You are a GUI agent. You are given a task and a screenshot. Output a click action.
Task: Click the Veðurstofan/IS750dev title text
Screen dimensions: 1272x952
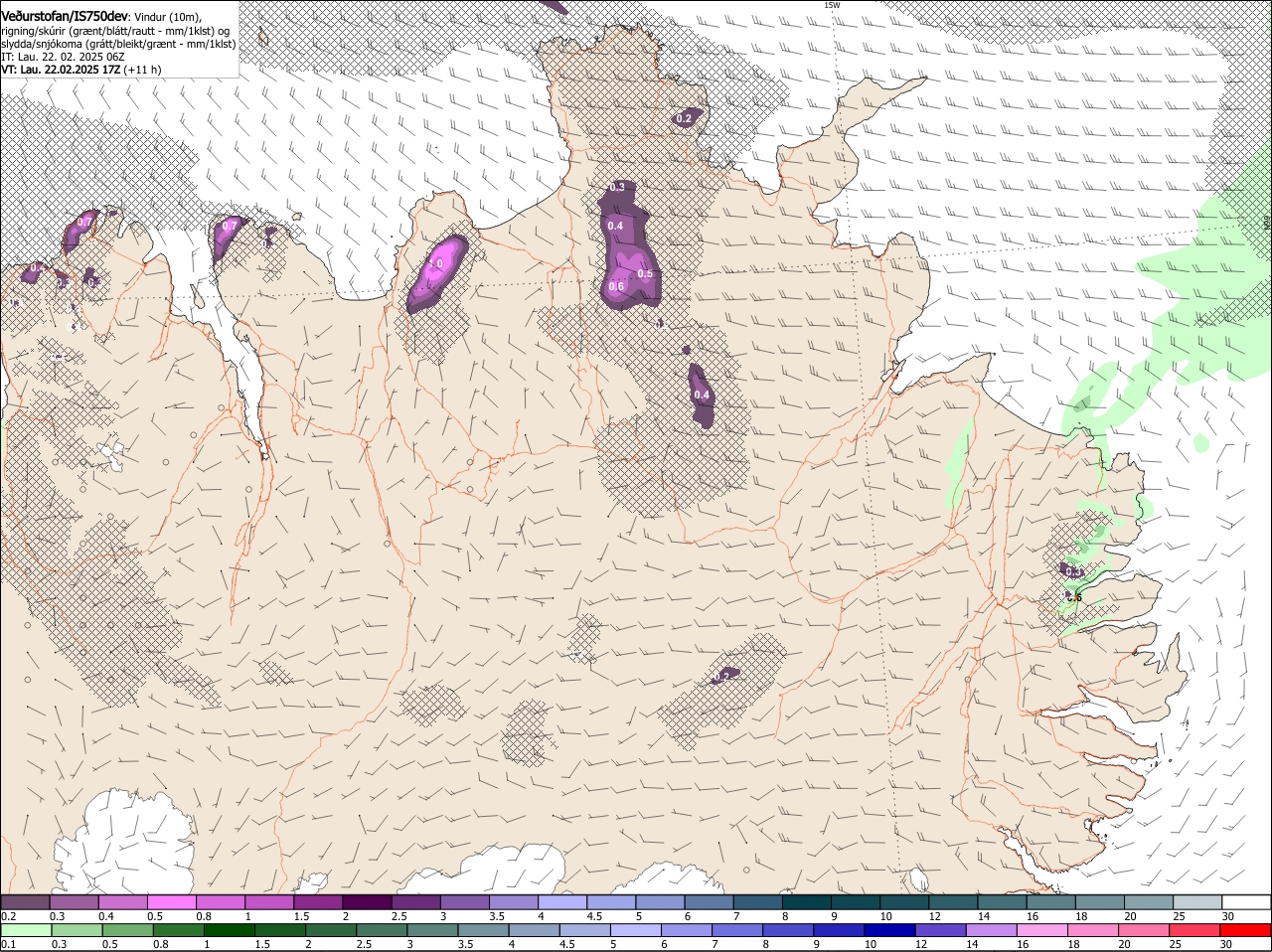coord(65,17)
